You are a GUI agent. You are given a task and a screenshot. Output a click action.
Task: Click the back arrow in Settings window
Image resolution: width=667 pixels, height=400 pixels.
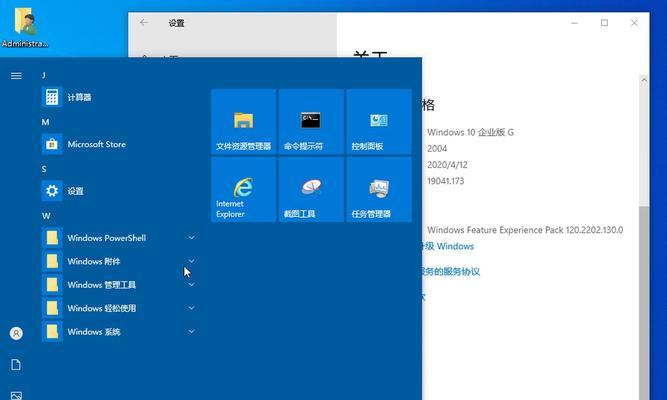[144, 23]
